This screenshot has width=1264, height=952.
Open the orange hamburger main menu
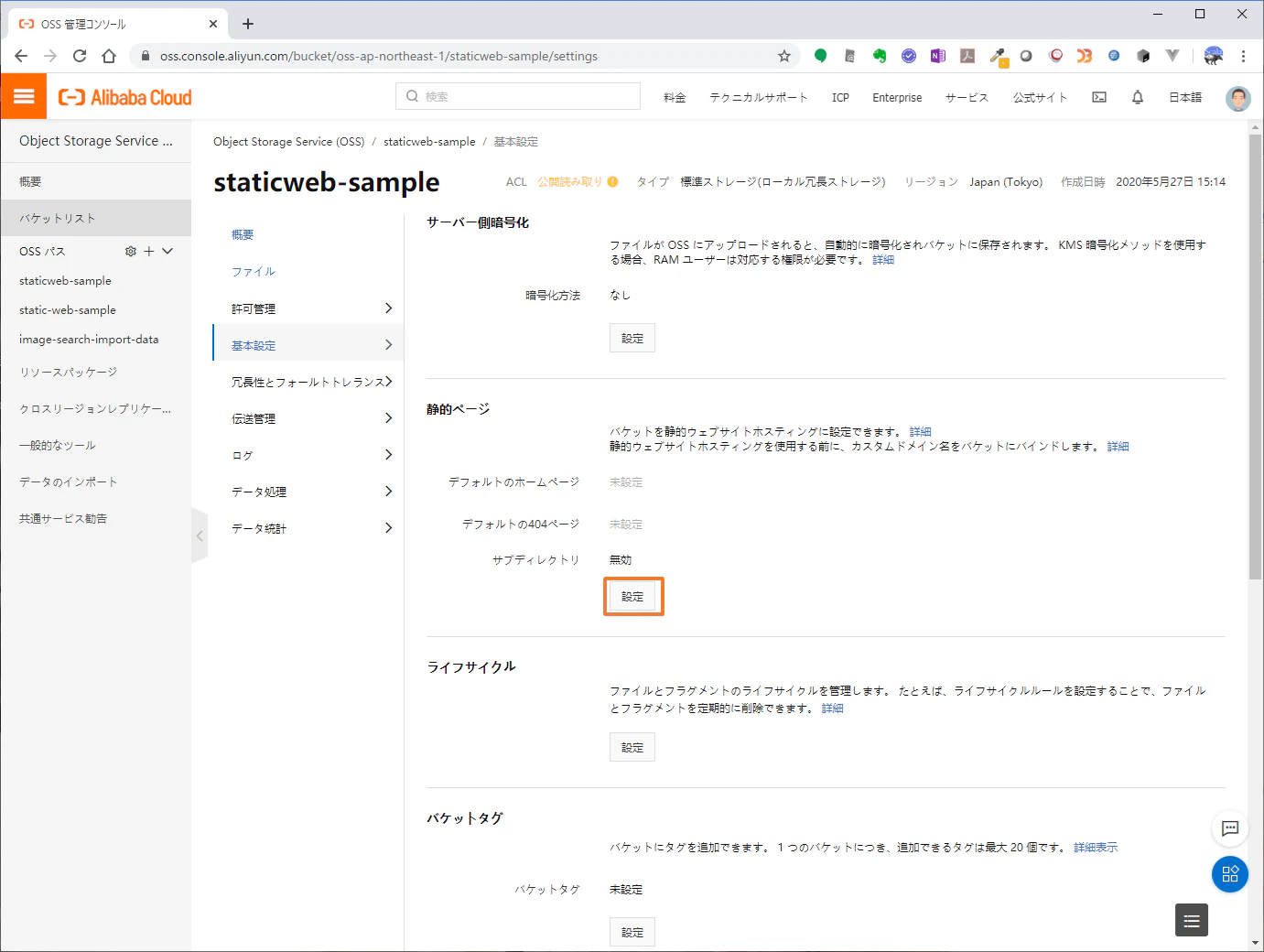click(x=24, y=96)
